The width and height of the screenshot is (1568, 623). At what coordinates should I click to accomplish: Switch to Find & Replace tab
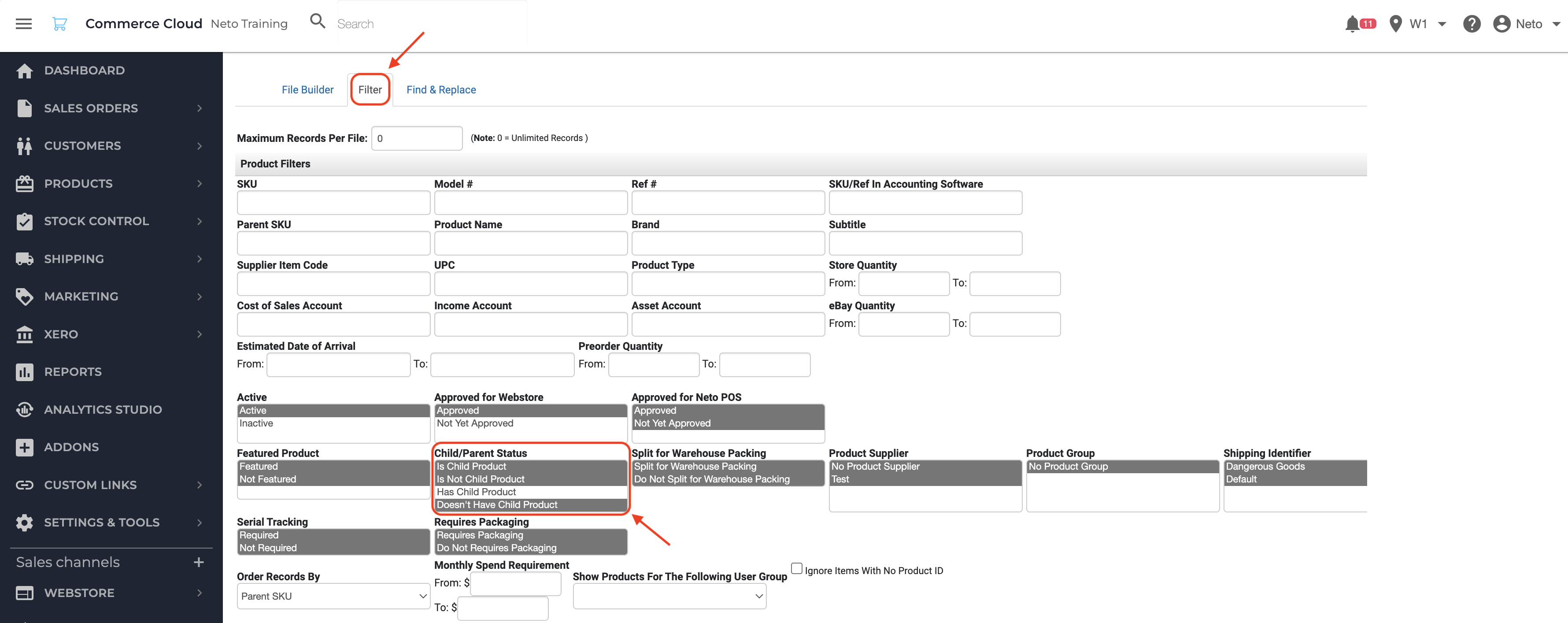[441, 90]
